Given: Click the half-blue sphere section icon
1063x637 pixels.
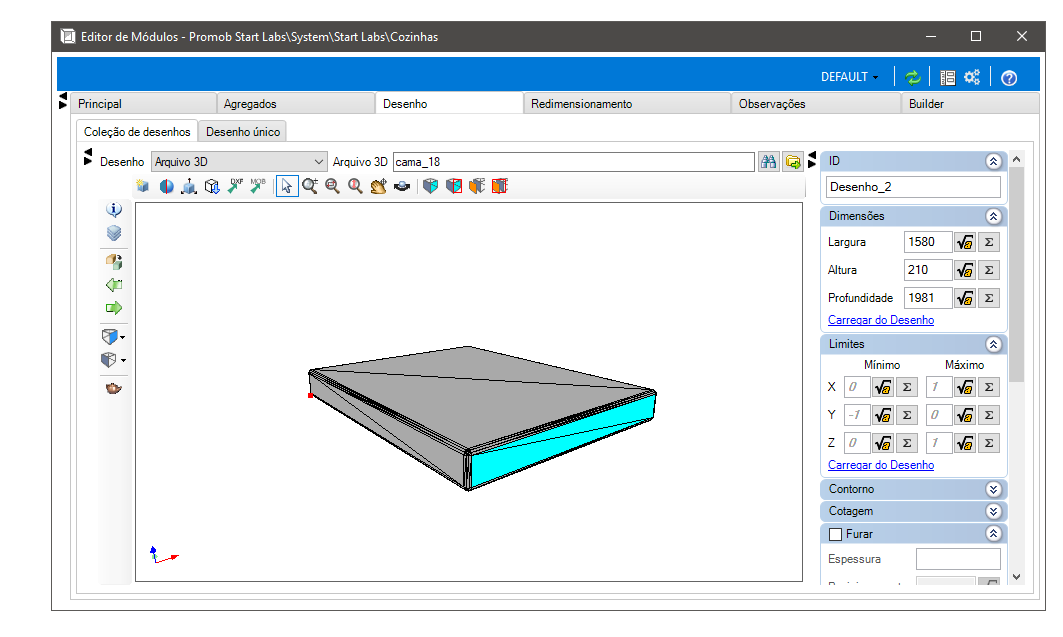Looking at the screenshot, I should 166,186.
